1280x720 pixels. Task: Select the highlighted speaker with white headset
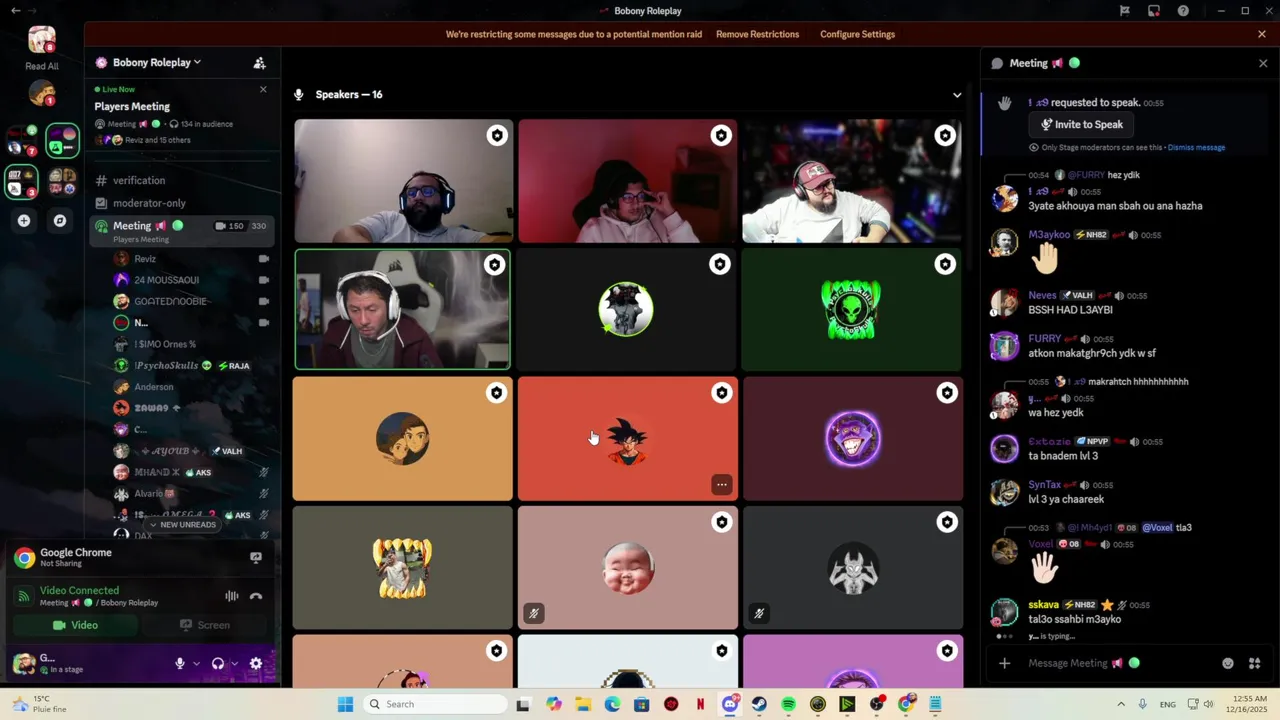click(x=402, y=310)
